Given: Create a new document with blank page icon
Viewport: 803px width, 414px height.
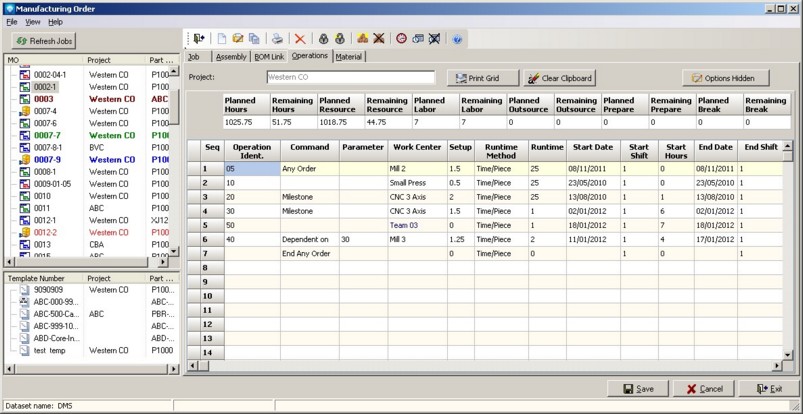Looking at the screenshot, I should click(x=222, y=39).
